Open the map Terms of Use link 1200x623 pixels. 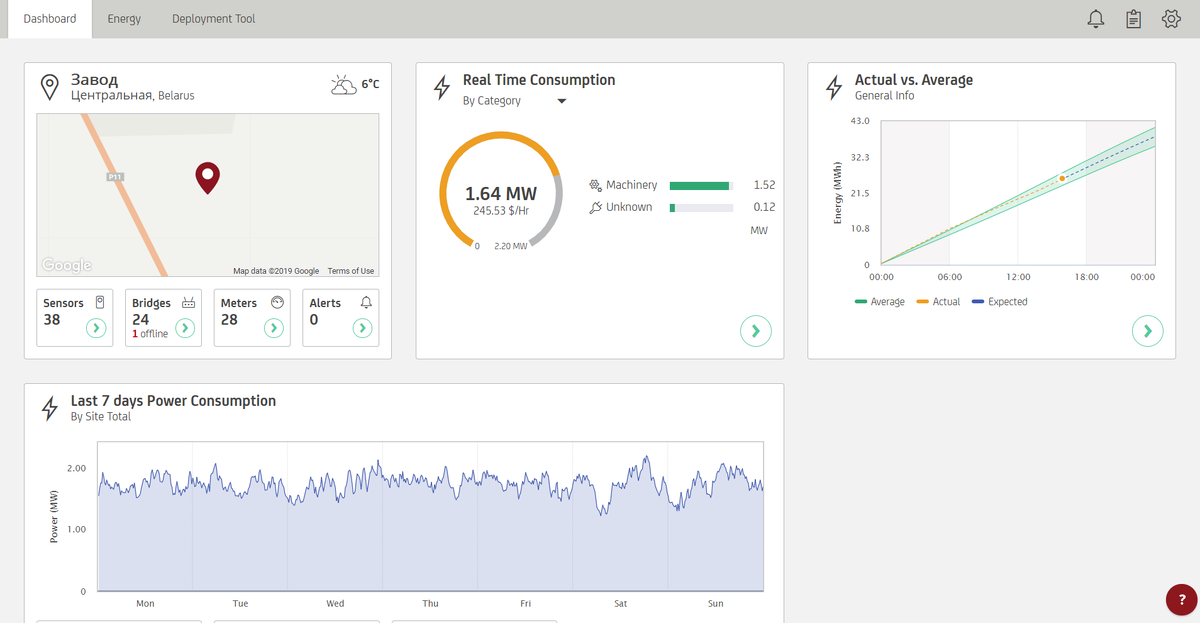pyautogui.click(x=351, y=271)
